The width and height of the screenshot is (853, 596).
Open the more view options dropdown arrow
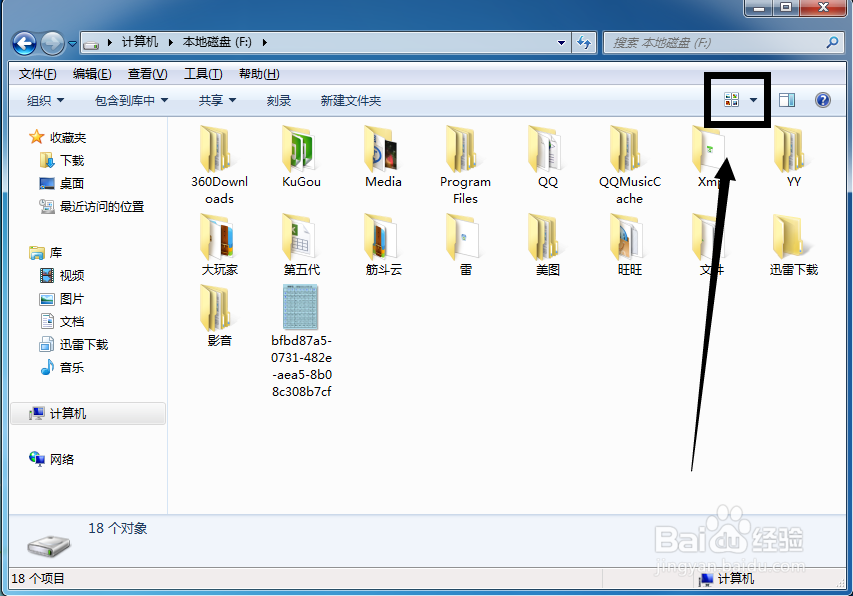[753, 100]
